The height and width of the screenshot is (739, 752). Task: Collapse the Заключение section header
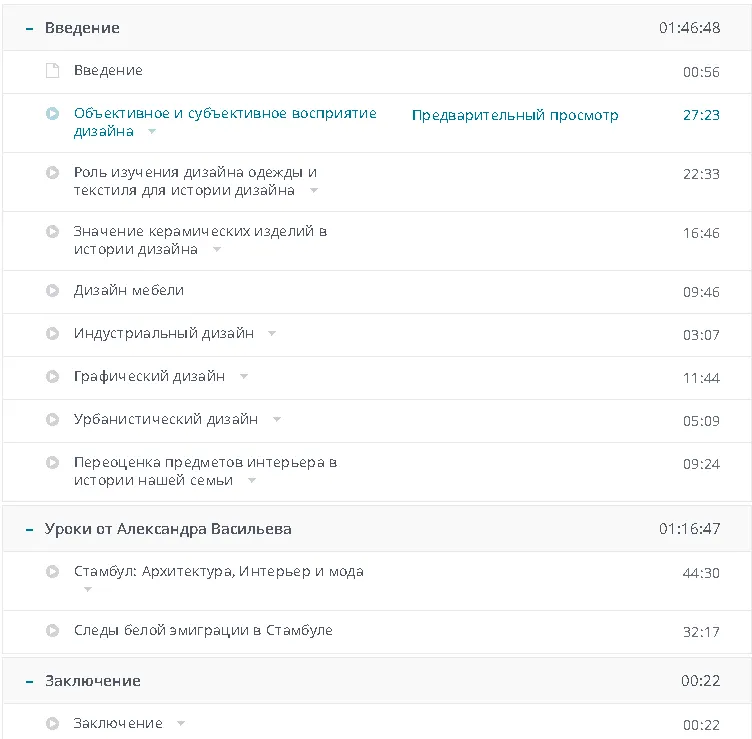pos(30,681)
